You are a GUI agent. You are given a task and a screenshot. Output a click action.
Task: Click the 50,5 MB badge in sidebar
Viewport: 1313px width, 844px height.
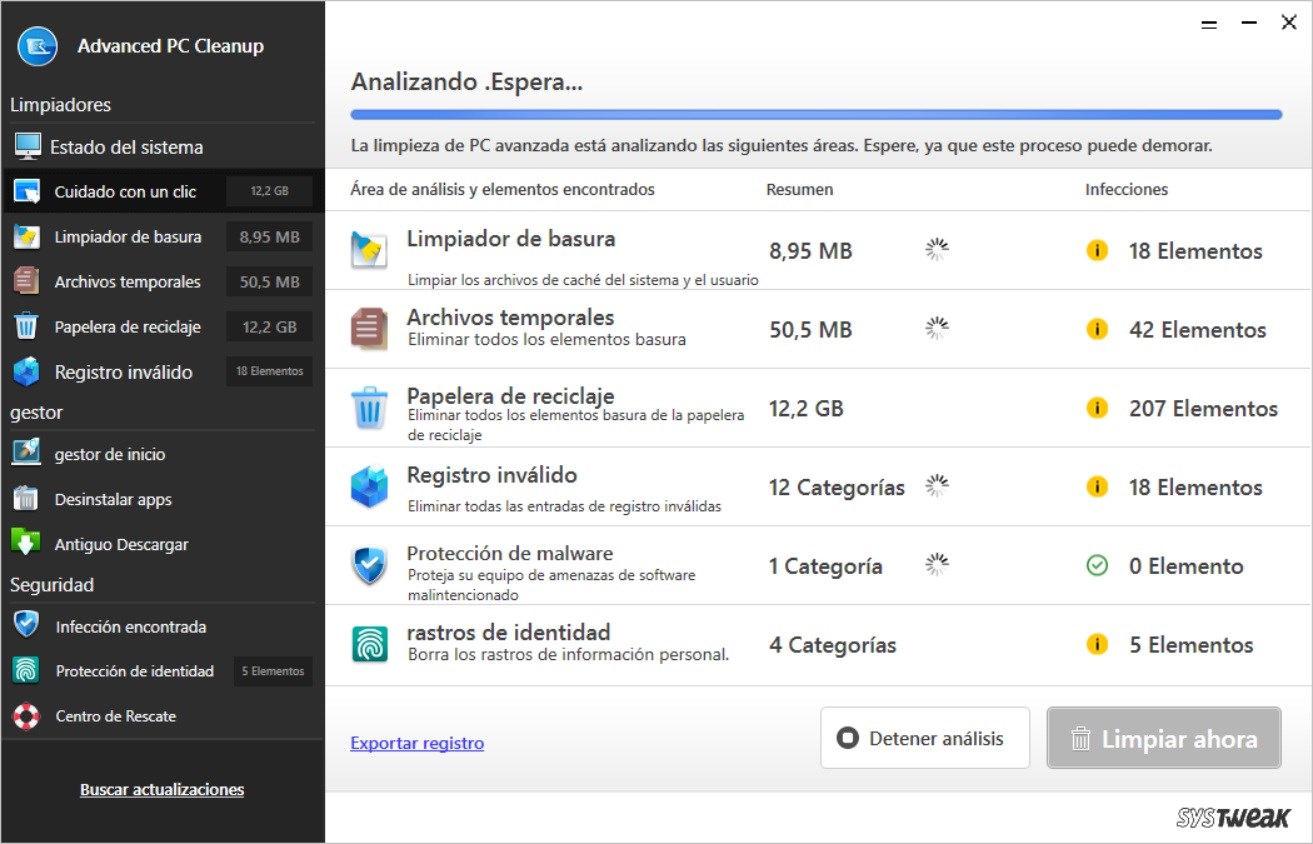[x=269, y=281]
